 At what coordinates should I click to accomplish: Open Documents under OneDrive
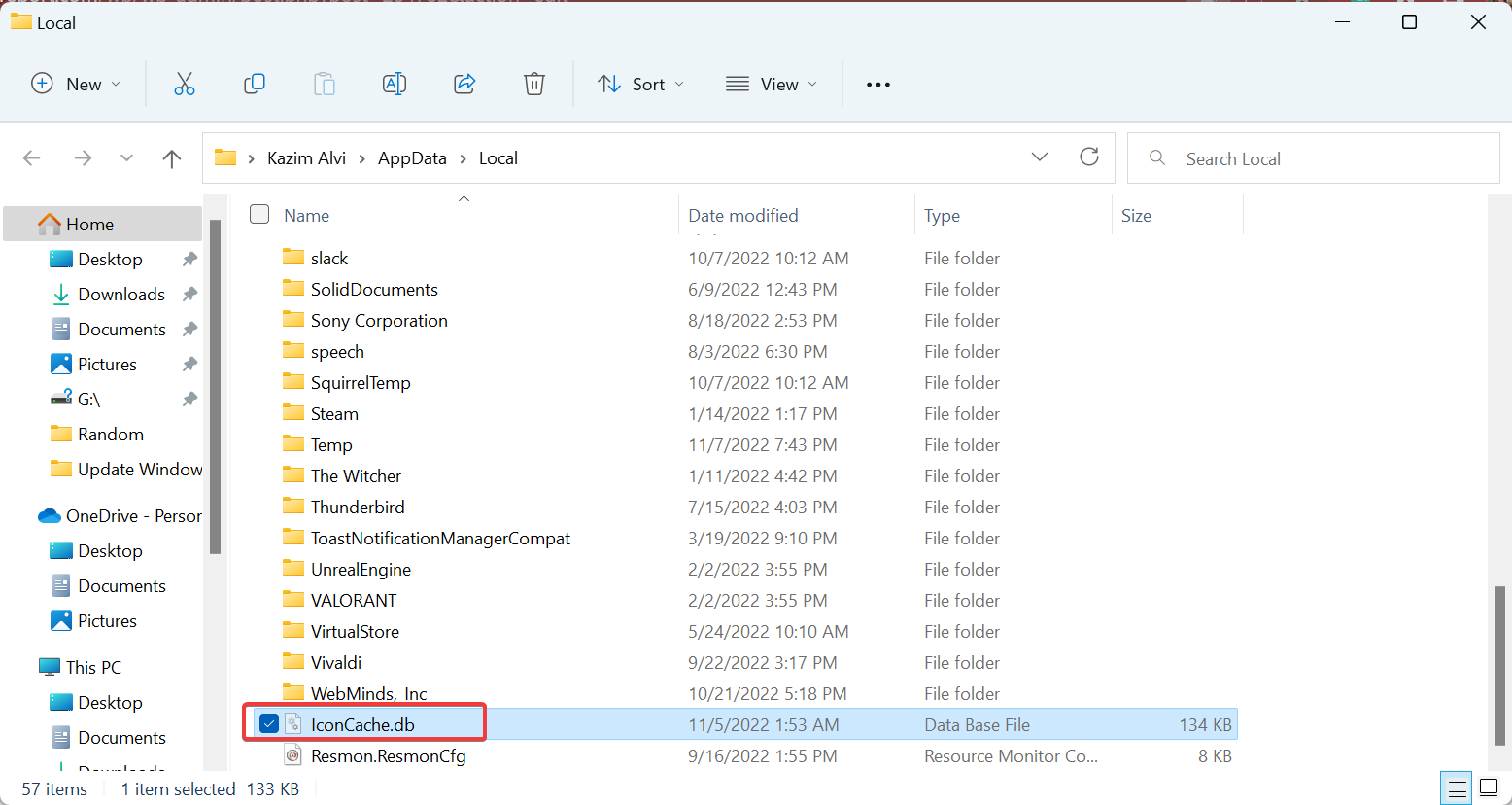click(x=121, y=585)
